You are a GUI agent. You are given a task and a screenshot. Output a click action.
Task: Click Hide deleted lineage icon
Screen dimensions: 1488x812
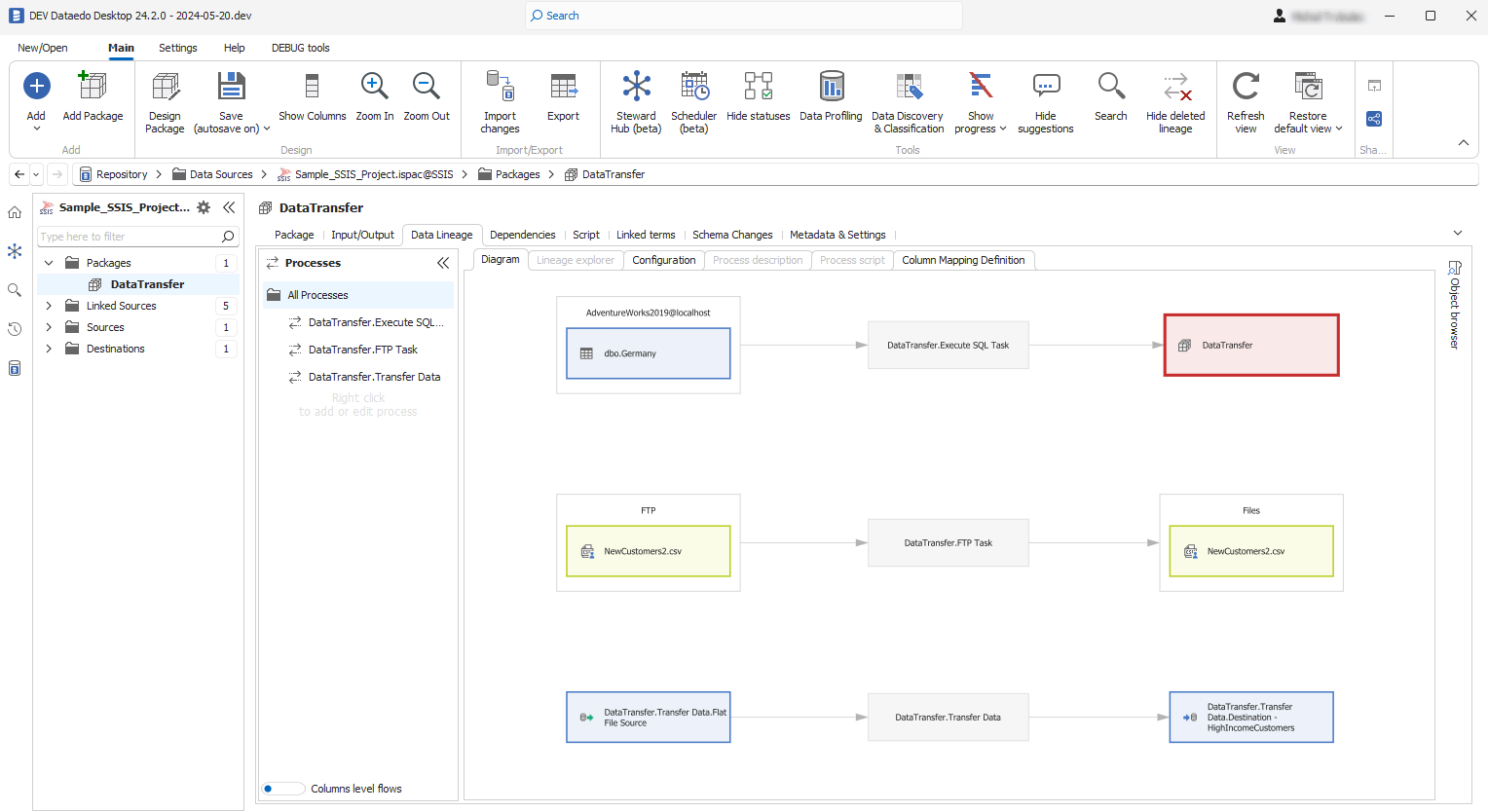coord(1175,86)
